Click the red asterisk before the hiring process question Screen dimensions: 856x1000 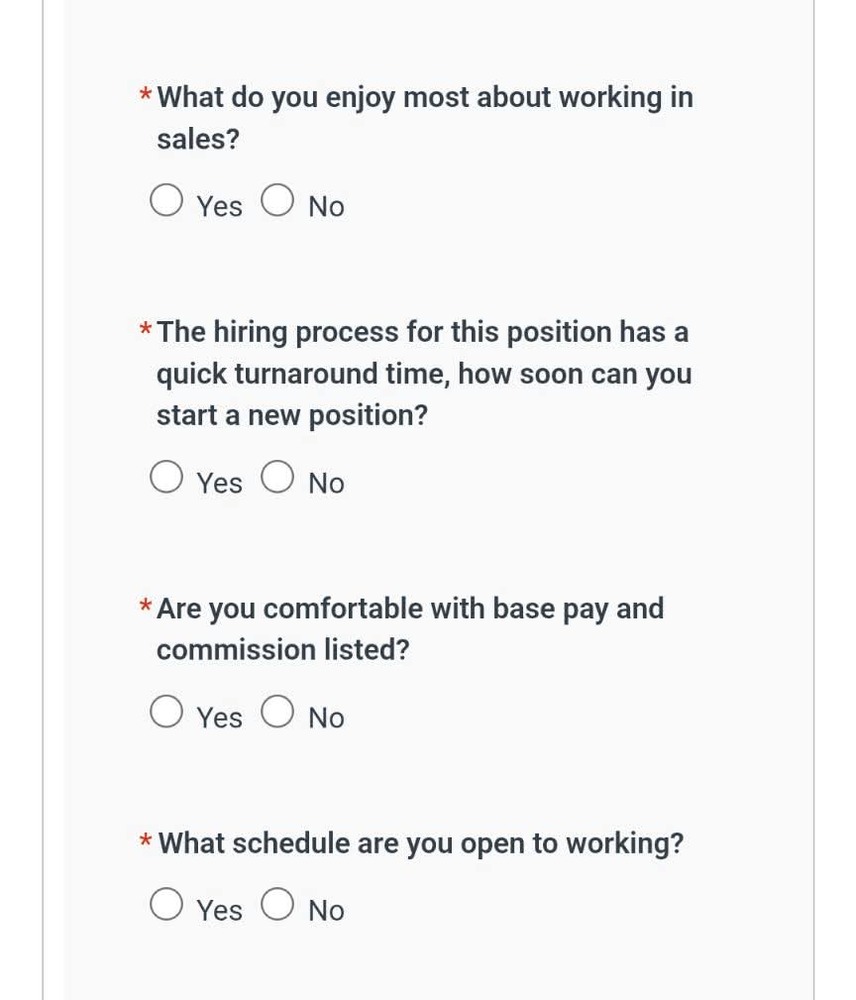point(146,330)
